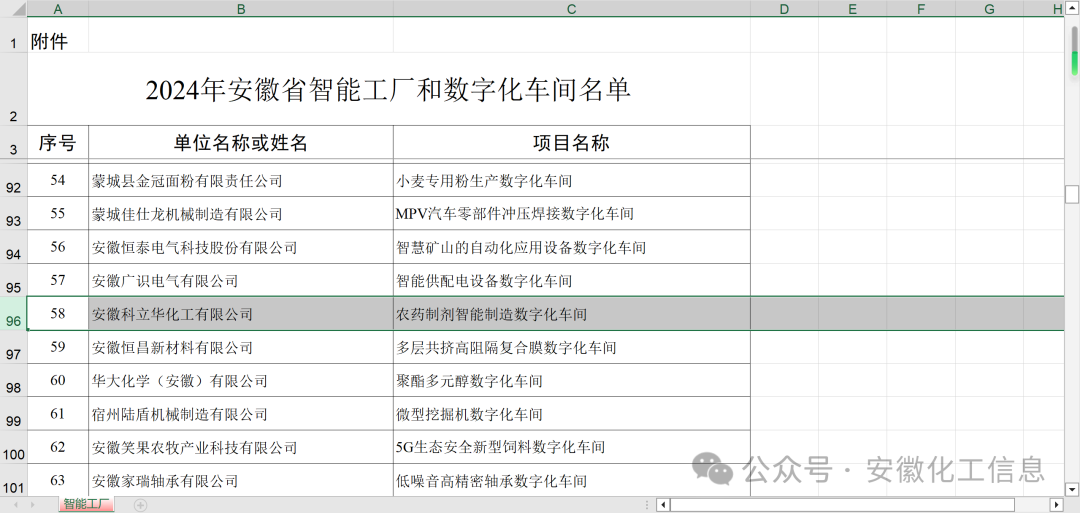Click cell 安徽笑果农牧产业科技有限公司
Viewport: 1080px width, 513px height.
[241, 447]
